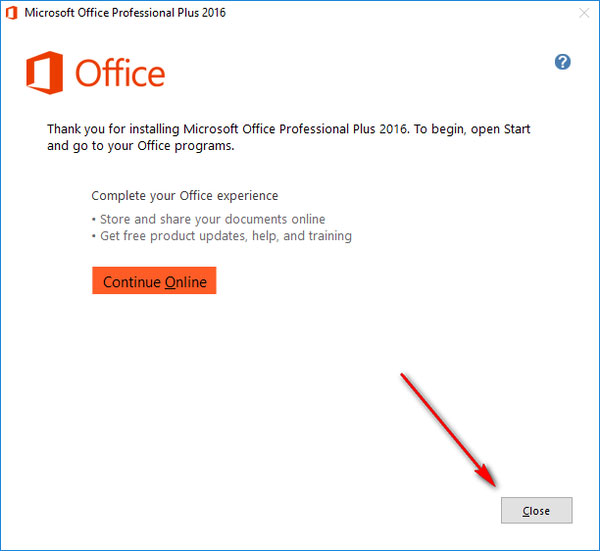Click 'Complete your Office experience' heading

[185, 196]
